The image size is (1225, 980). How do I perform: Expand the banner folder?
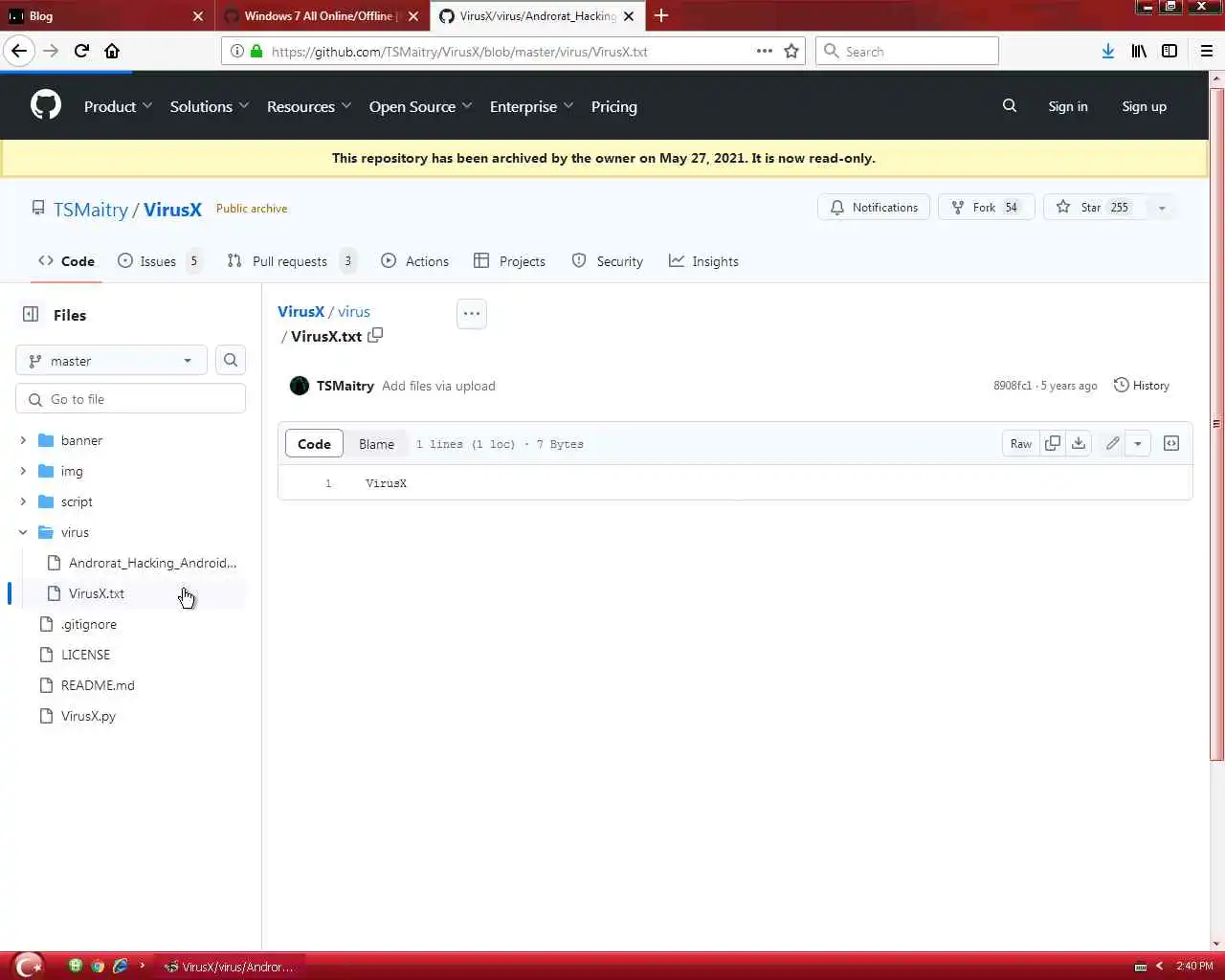click(x=23, y=440)
